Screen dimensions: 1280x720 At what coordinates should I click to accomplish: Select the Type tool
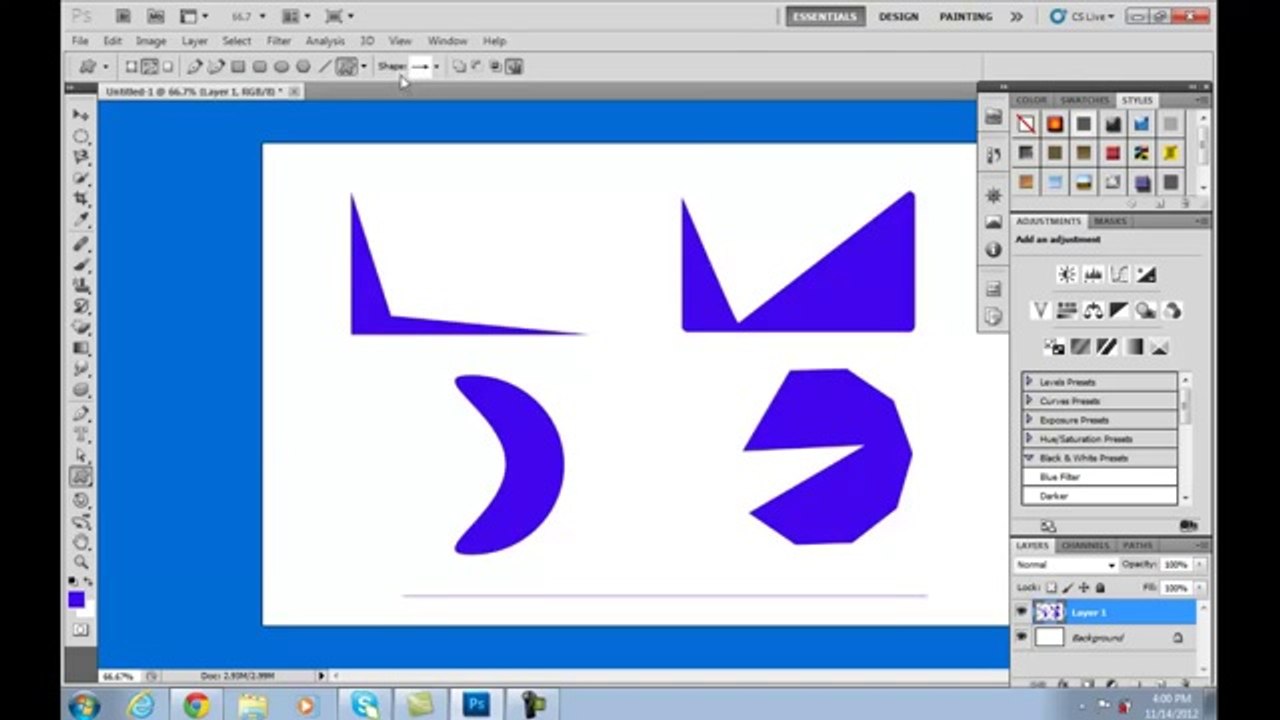point(81,434)
